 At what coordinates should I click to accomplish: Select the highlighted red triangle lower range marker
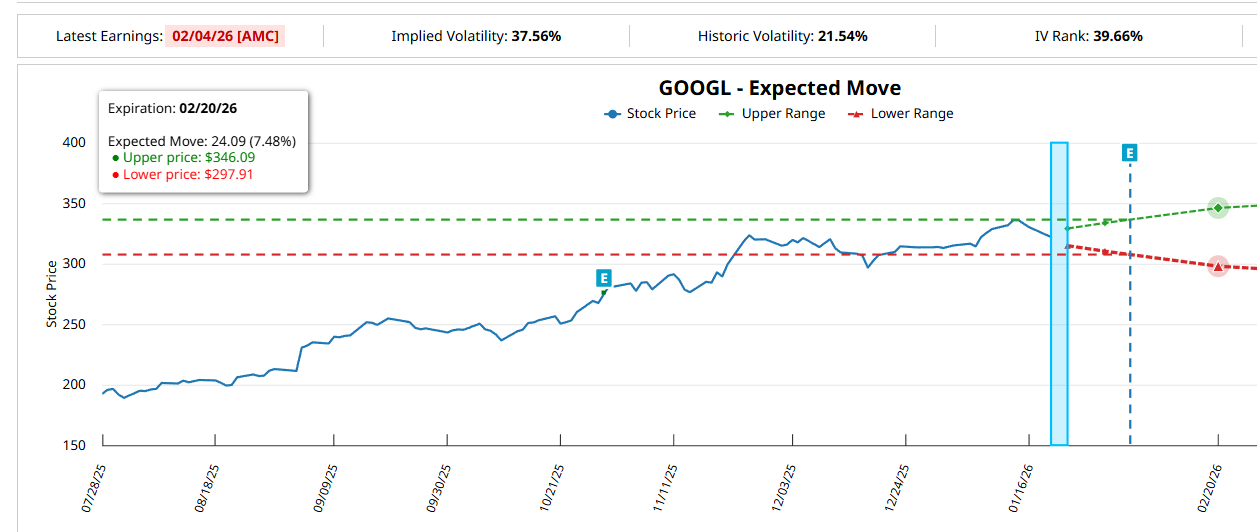coord(1218,266)
